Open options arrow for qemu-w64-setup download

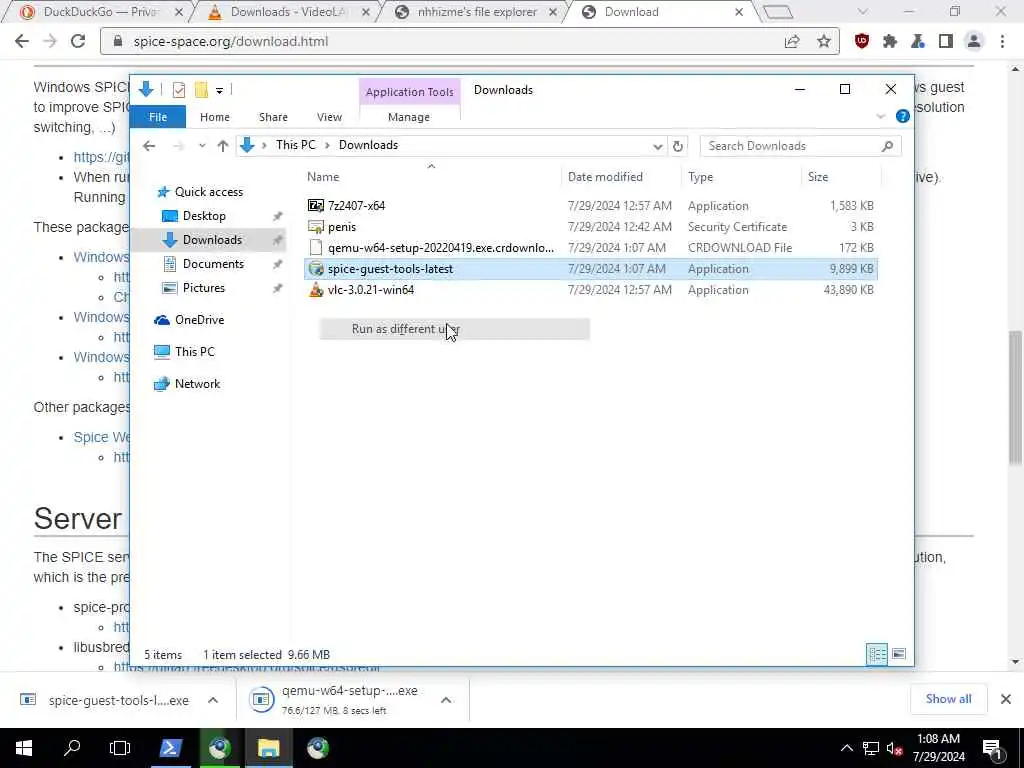[445, 700]
